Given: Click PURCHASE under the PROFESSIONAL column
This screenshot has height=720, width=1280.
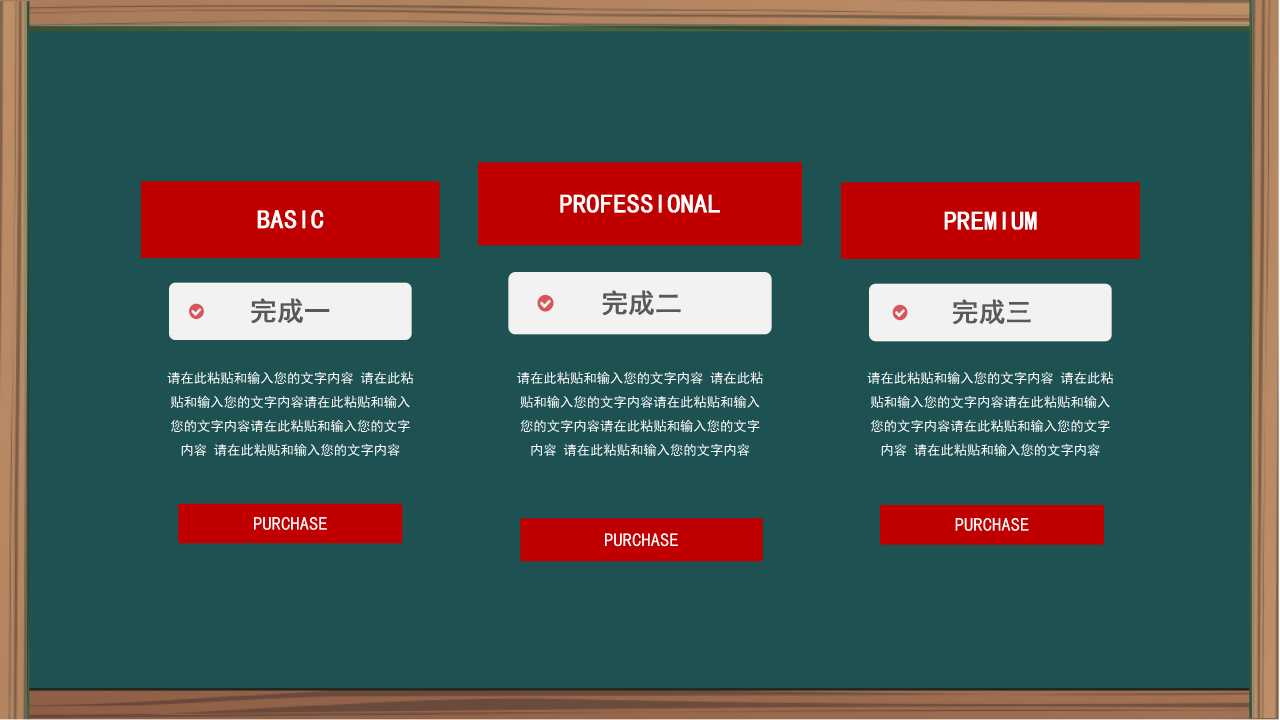Looking at the screenshot, I should coord(641,540).
